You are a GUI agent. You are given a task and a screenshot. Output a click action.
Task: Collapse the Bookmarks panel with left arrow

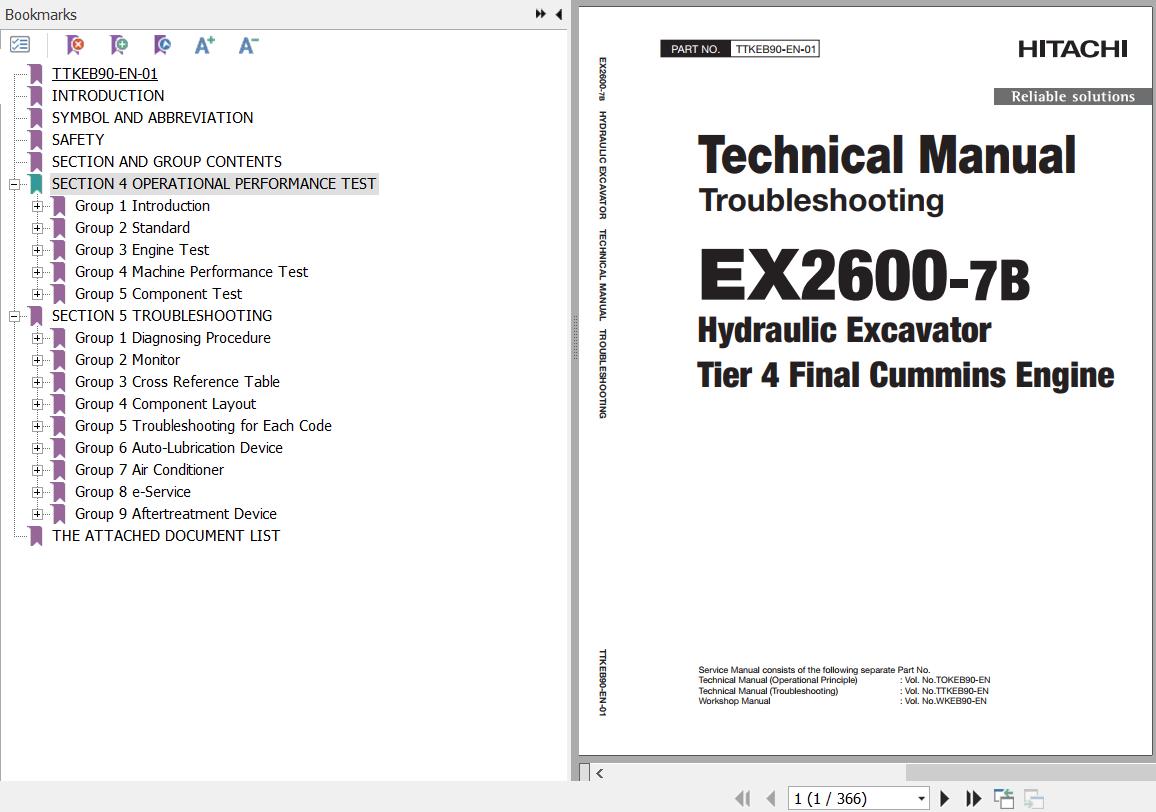tap(559, 14)
